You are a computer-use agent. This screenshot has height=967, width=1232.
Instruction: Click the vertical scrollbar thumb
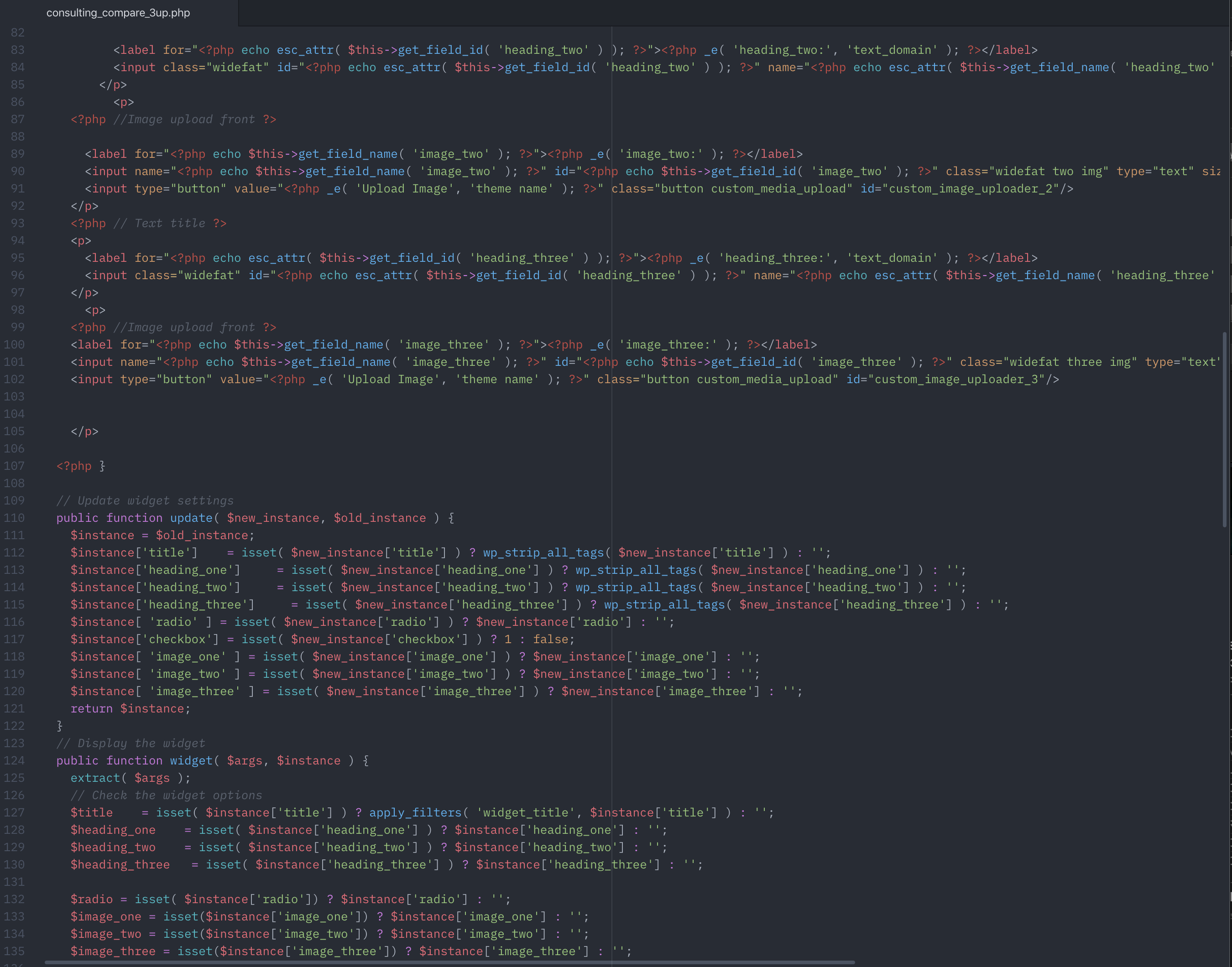[1224, 429]
